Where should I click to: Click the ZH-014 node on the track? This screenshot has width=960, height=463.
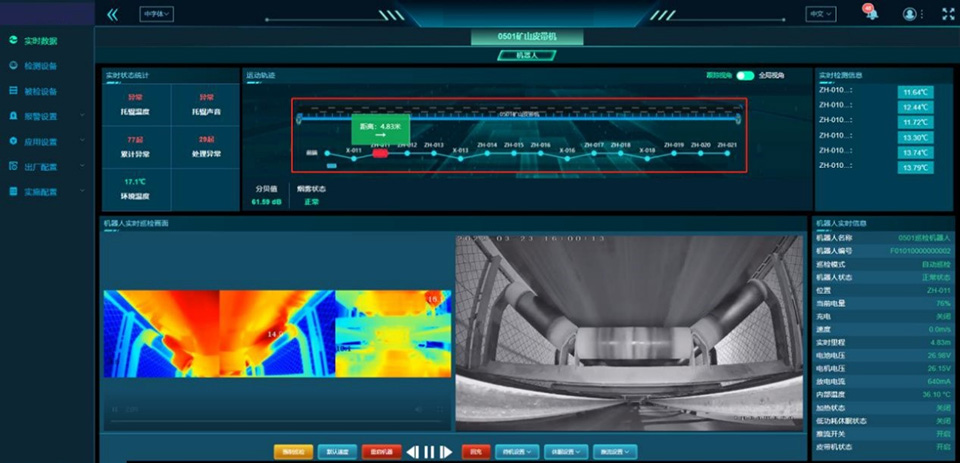tap(487, 153)
